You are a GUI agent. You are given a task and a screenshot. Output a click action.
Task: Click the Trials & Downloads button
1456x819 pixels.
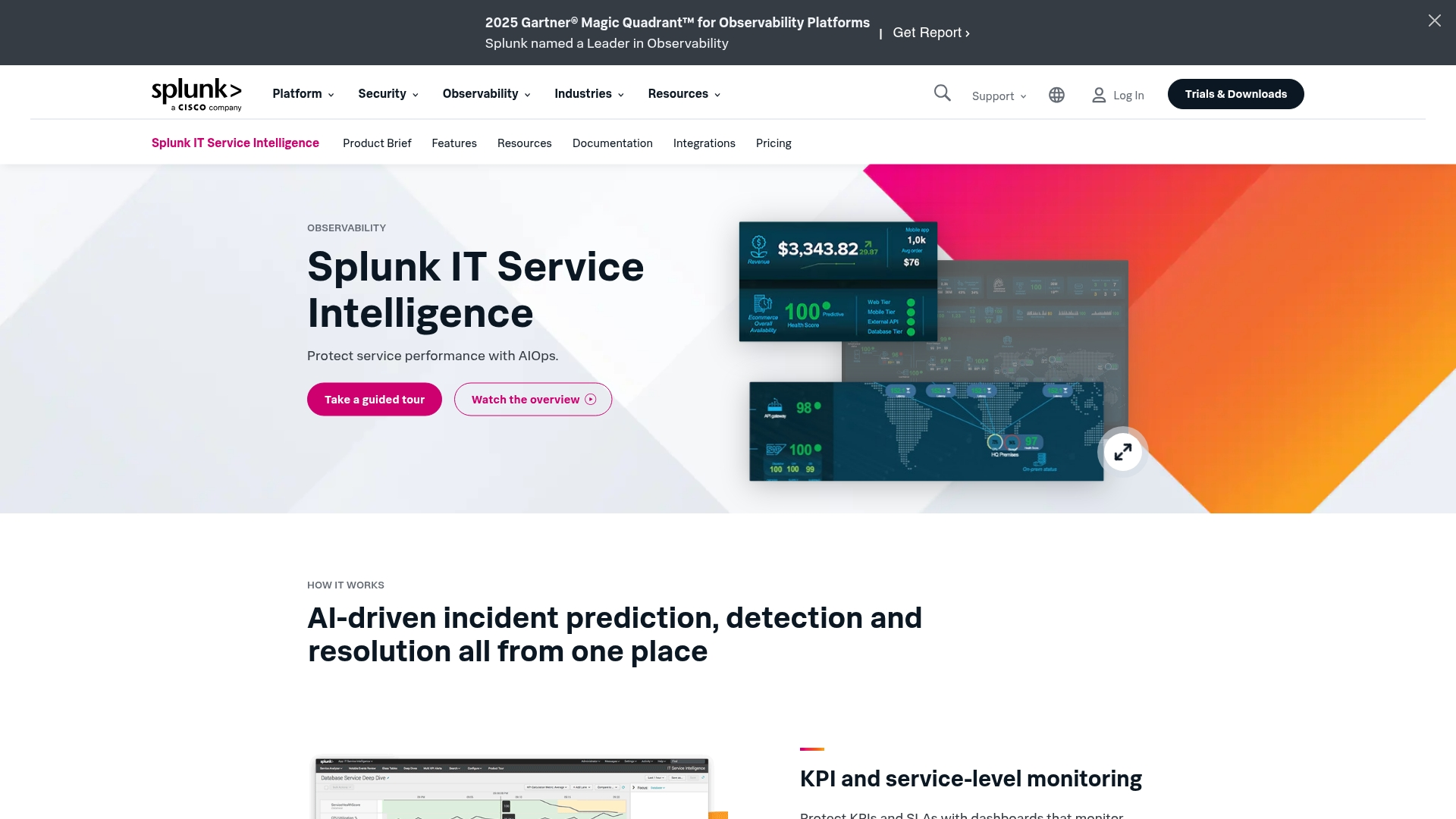(x=1235, y=94)
